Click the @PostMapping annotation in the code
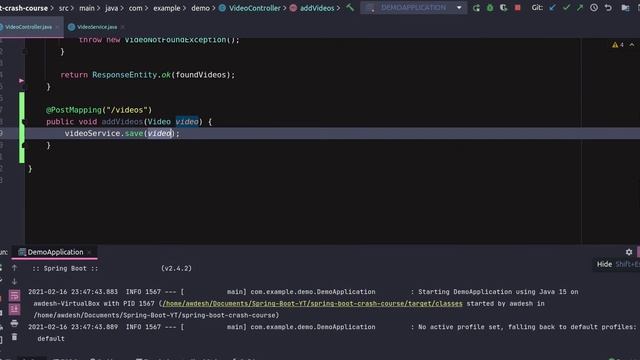 [73, 110]
